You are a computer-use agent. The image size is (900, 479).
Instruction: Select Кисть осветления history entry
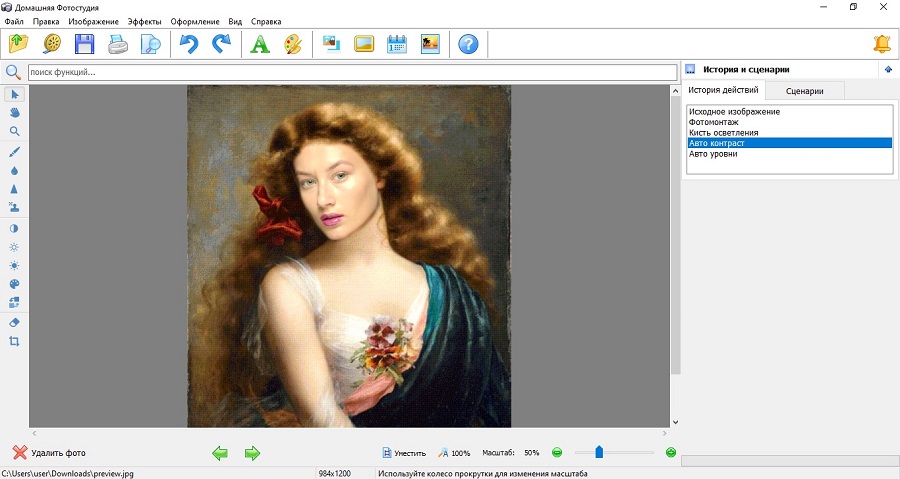(x=790, y=133)
